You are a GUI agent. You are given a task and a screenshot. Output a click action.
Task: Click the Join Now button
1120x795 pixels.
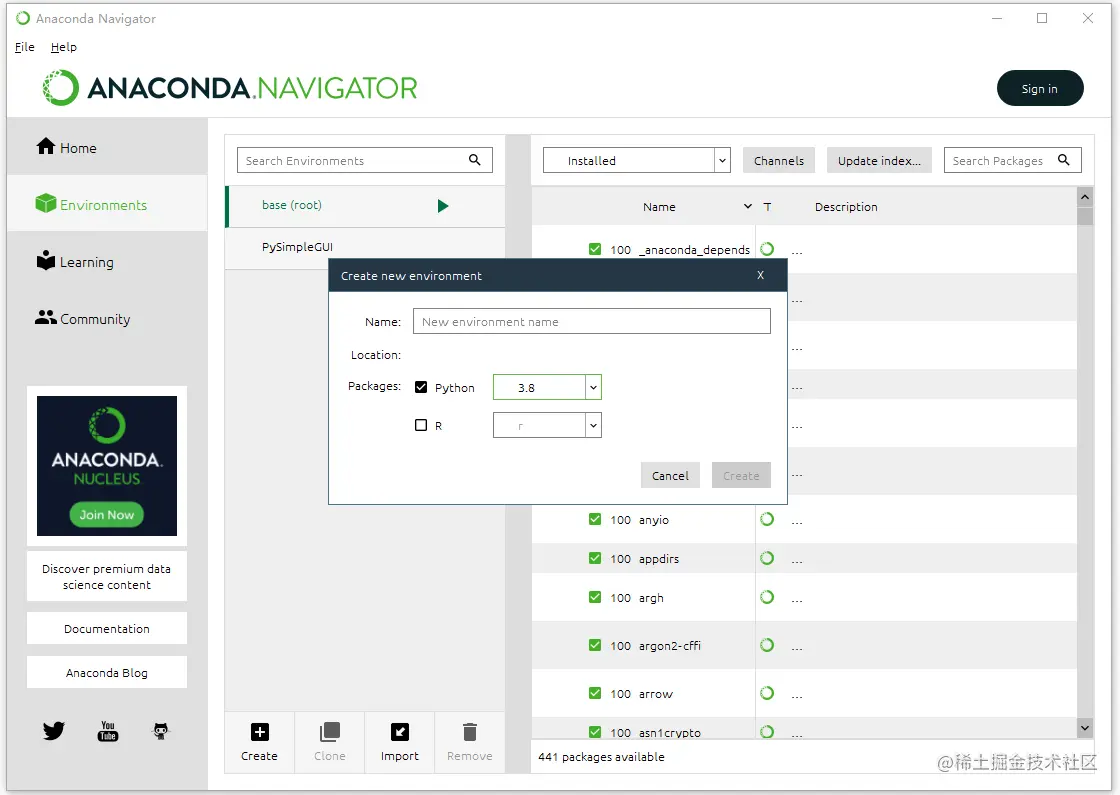106,514
